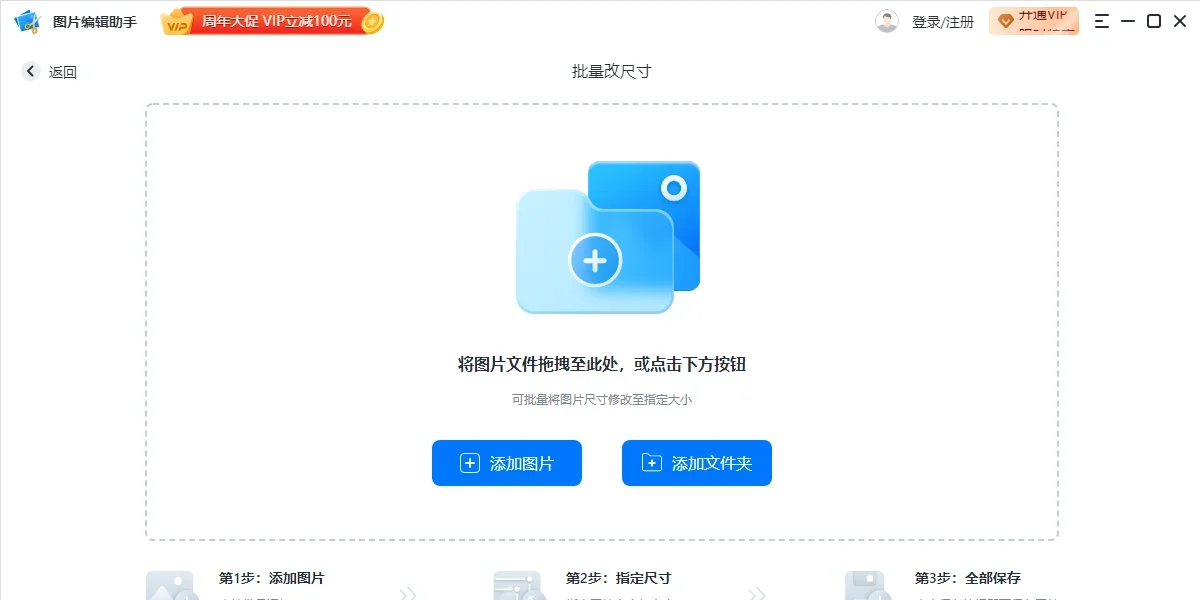The height and width of the screenshot is (600, 1200).
Task: Open the 周年大促 VIP立减100元 promotion banner
Action: point(272,21)
